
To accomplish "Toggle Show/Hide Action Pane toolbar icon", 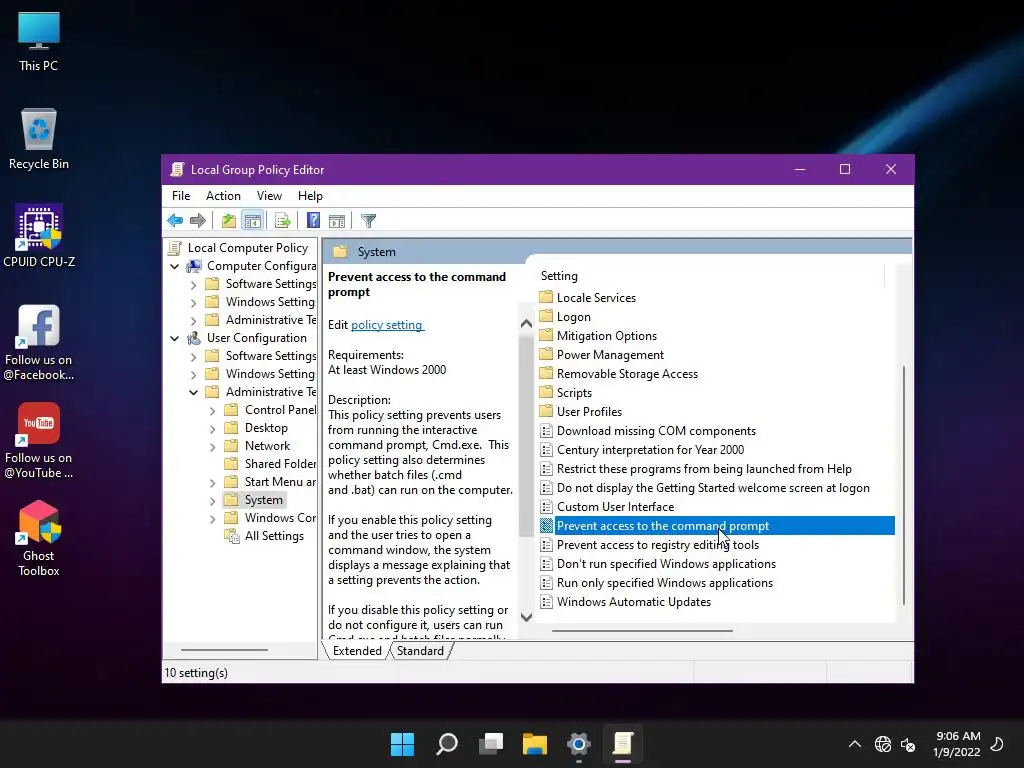I will (x=337, y=221).
